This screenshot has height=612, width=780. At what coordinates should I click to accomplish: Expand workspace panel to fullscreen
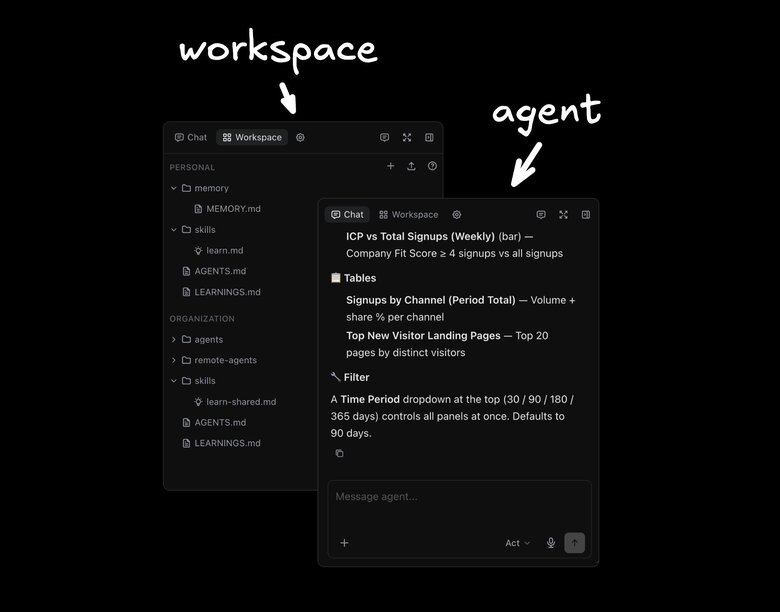tap(407, 137)
